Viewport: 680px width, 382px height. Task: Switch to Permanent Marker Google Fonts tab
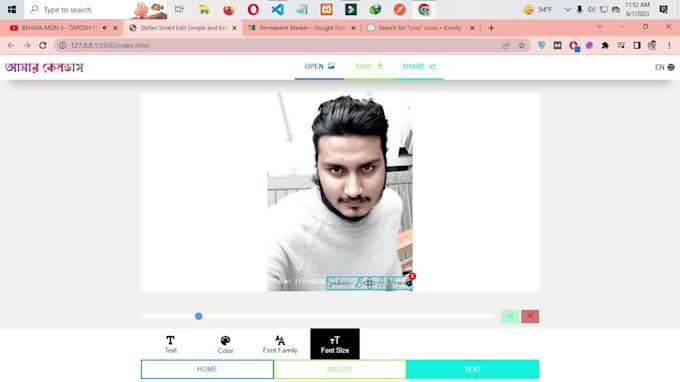[302, 28]
